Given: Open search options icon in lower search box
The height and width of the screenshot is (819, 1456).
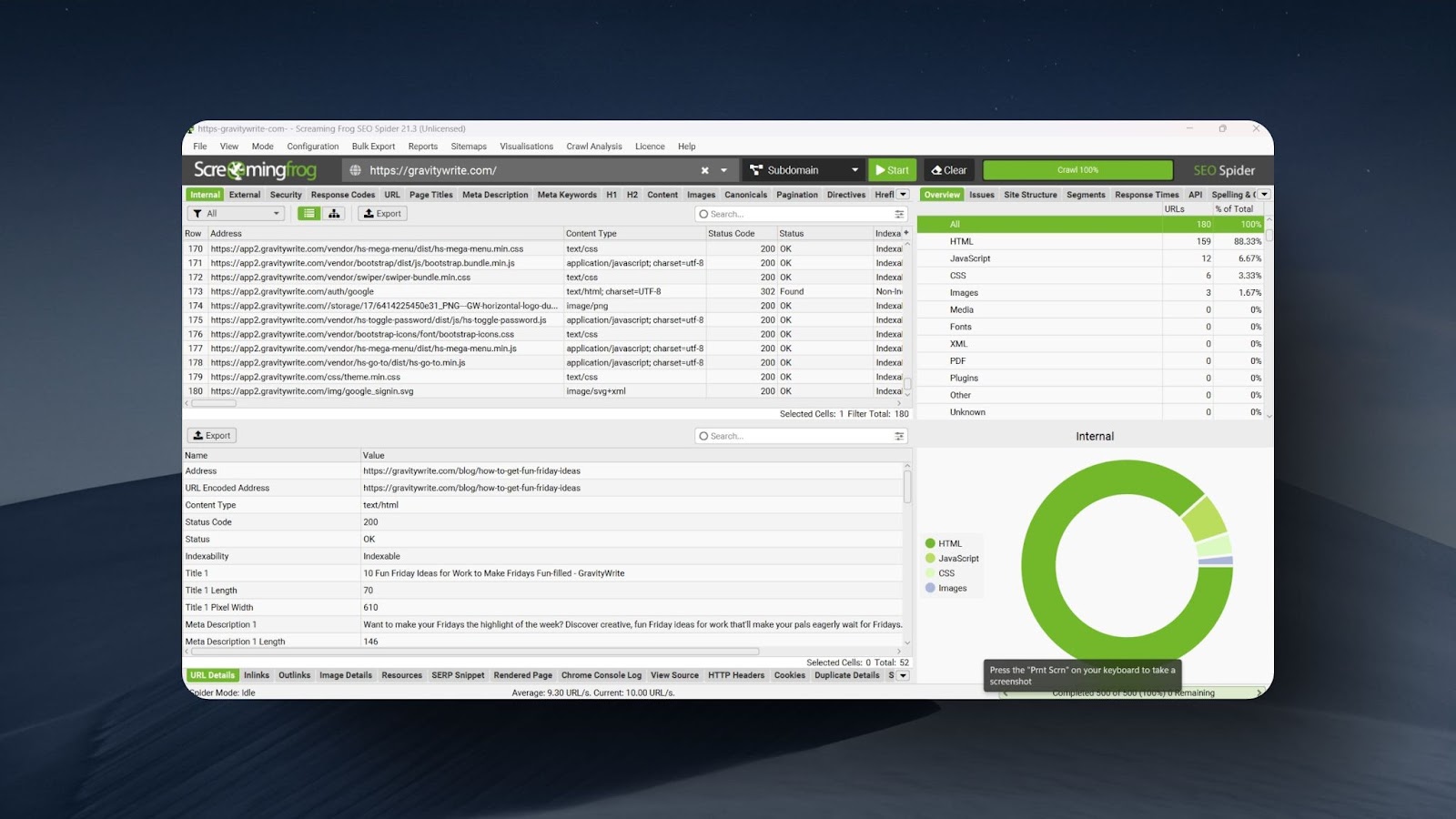Looking at the screenshot, I should pos(899,436).
